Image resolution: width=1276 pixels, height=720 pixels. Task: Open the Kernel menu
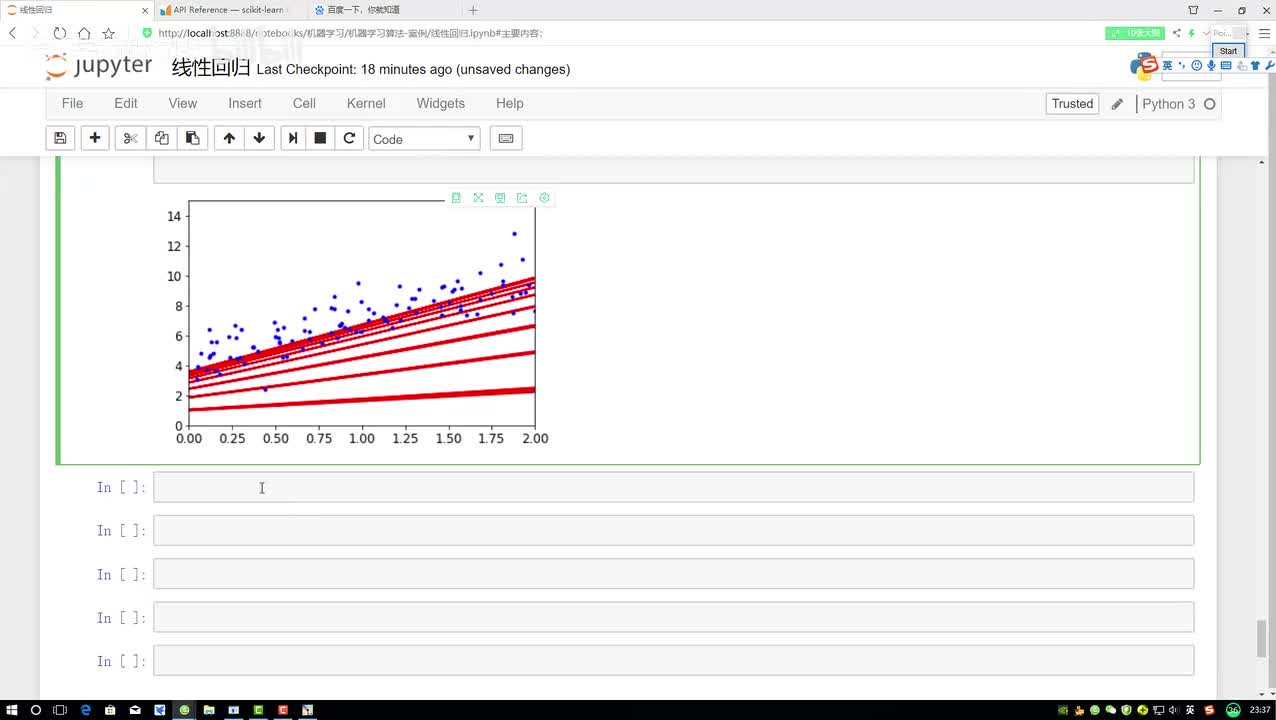pos(366,103)
